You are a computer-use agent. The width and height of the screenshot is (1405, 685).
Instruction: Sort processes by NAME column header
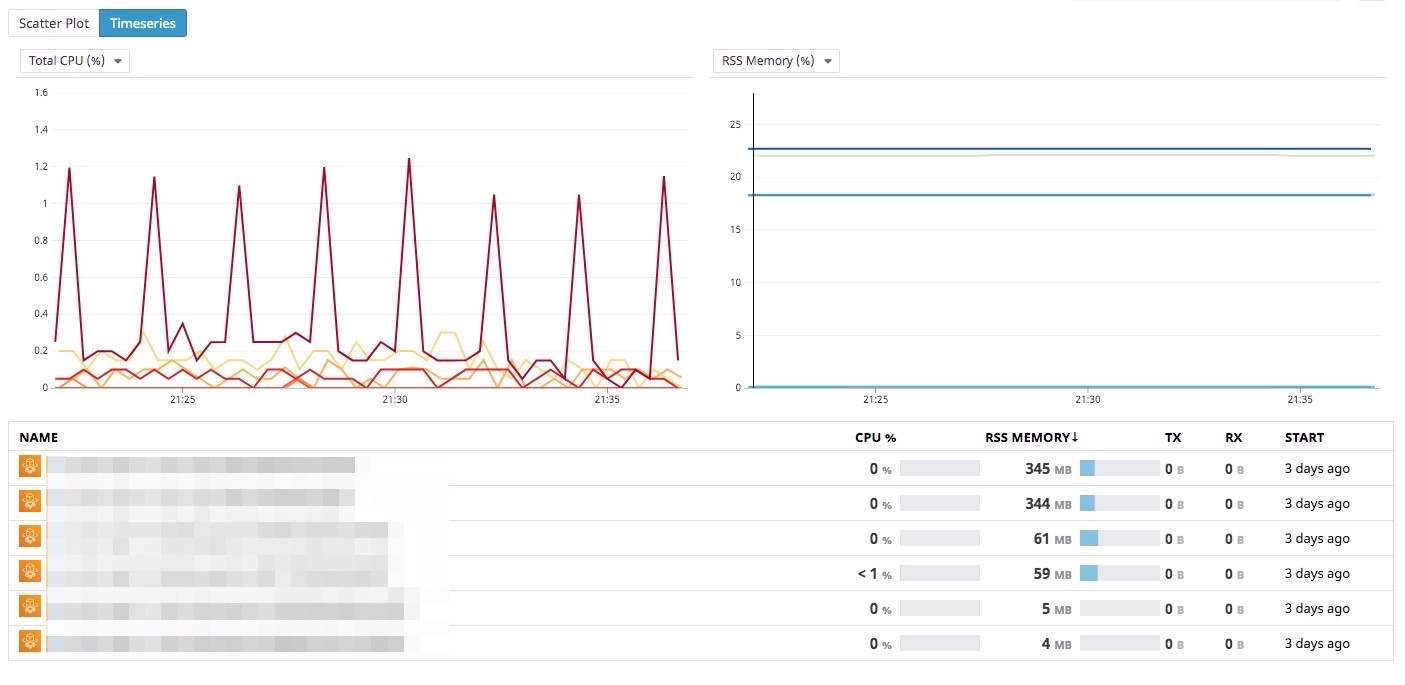coord(39,437)
